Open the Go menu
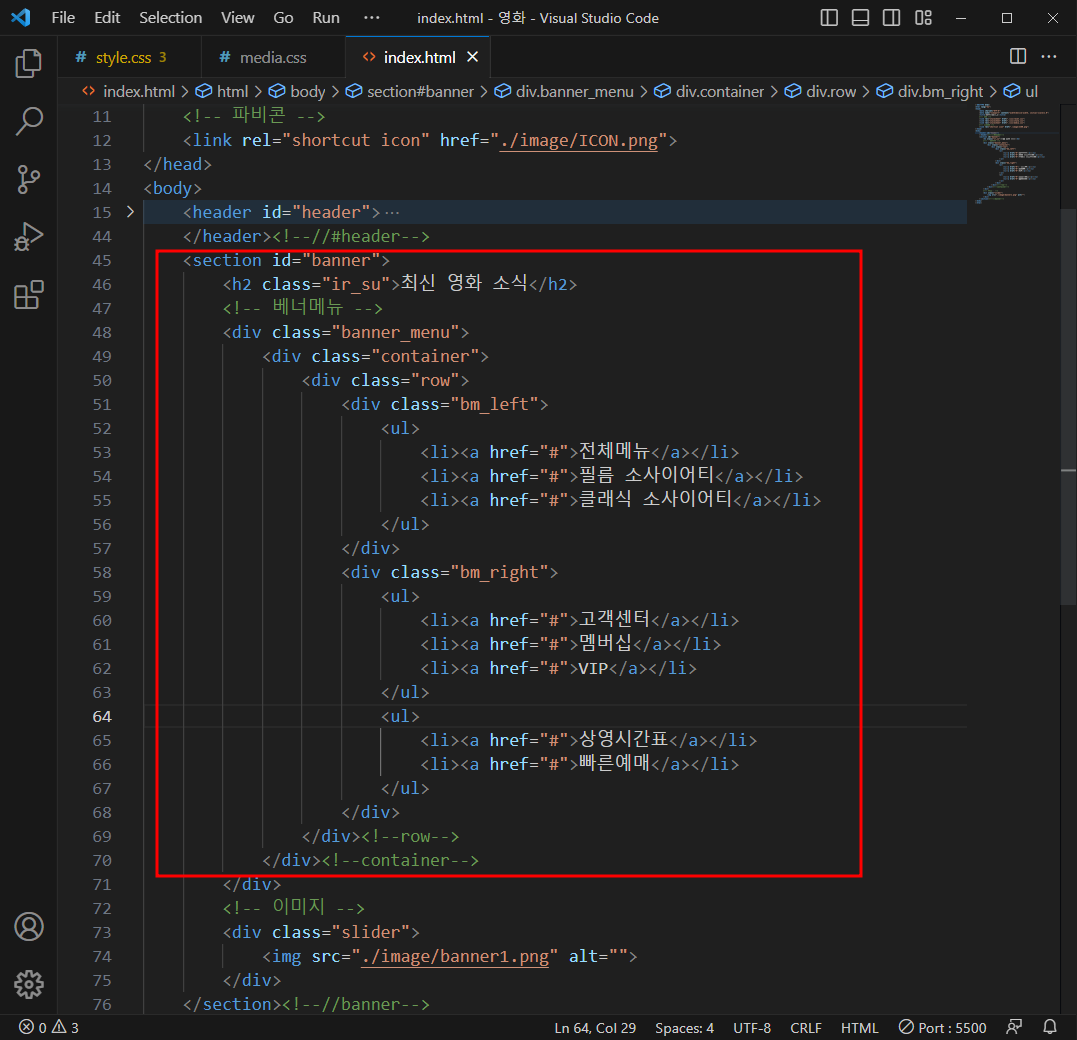This screenshot has width=1077, height=1040. click(x=283, y=18)
